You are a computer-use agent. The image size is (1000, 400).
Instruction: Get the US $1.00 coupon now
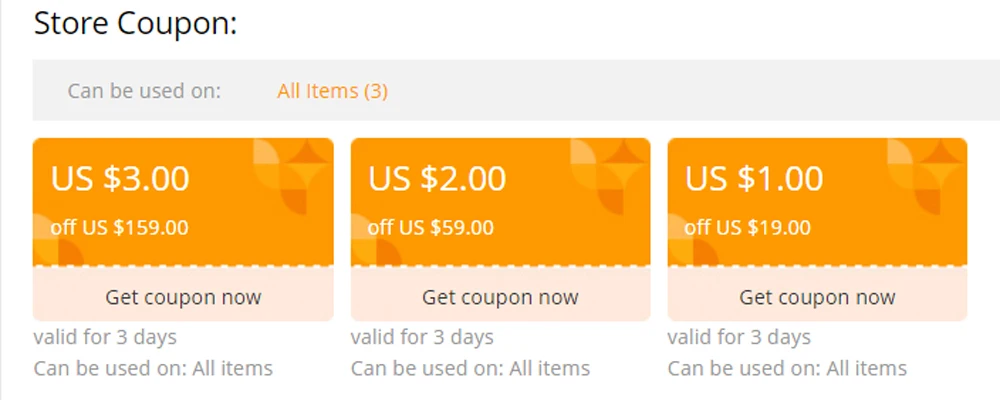817,297
